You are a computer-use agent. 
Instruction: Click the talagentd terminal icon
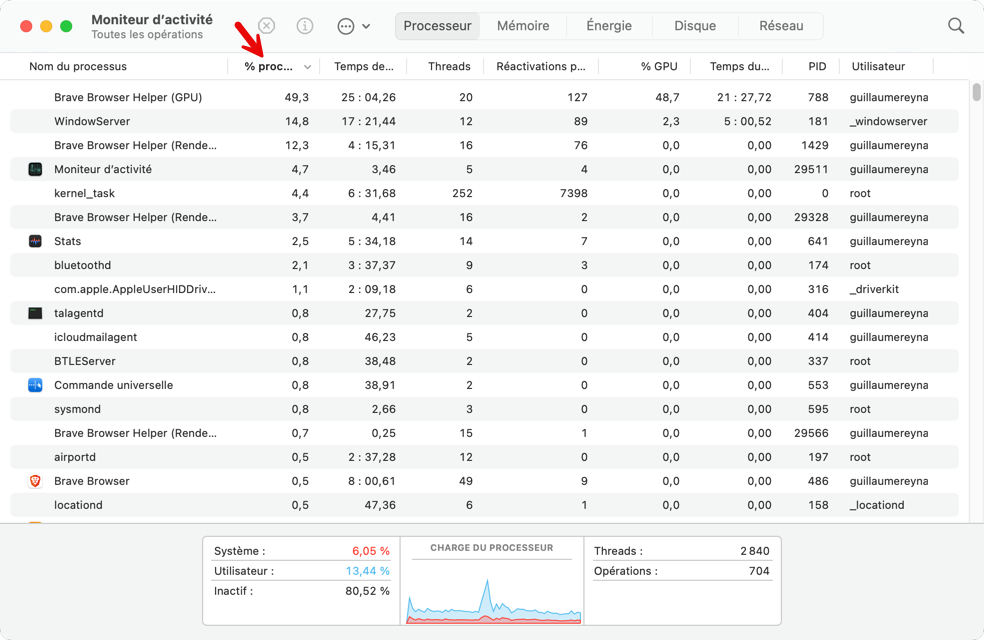[35, 313]
